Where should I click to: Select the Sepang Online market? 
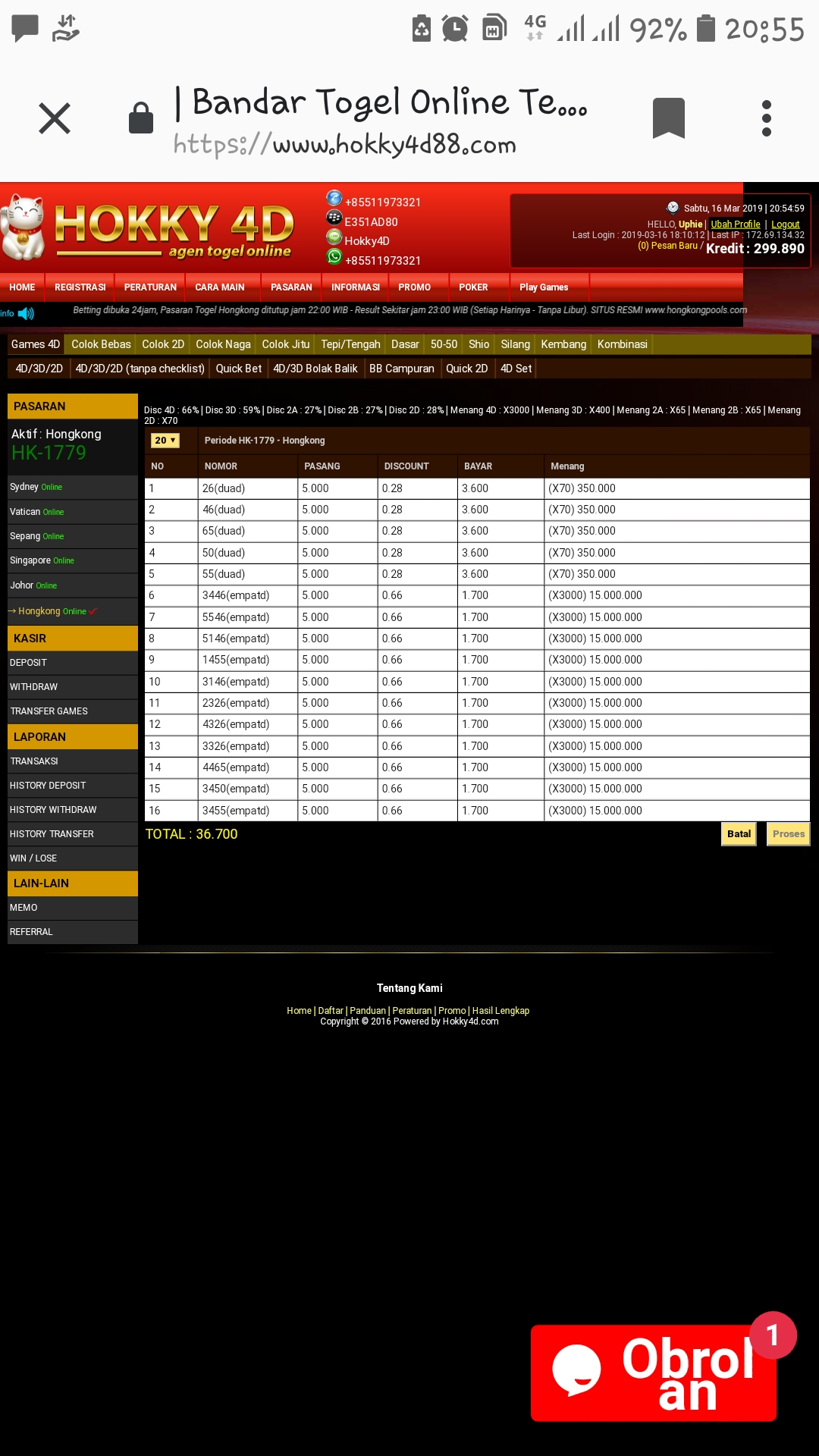click(x=73, y=536)
